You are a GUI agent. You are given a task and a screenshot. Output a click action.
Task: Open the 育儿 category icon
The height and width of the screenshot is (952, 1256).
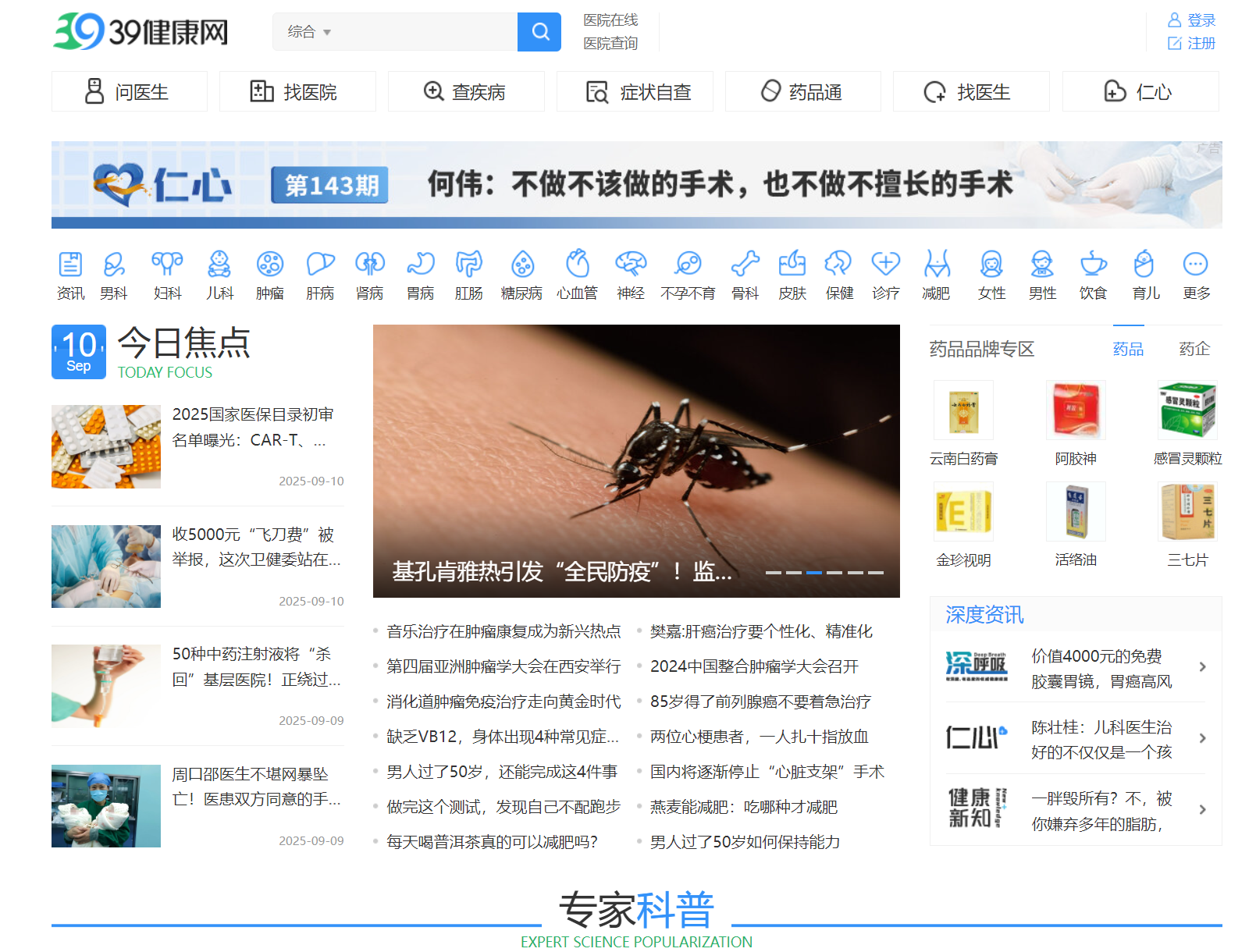tap(1144, 265)
